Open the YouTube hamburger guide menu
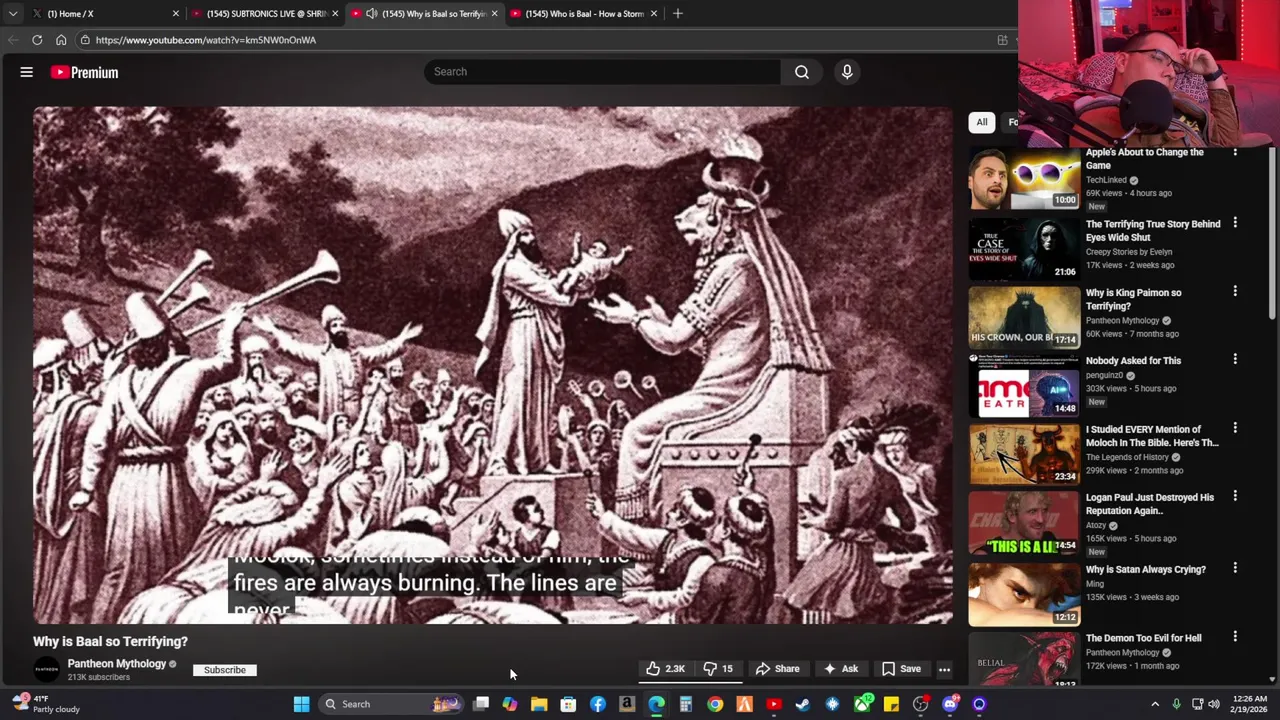This screenshot has height=720, width=1280. click(x=27, y=72)
